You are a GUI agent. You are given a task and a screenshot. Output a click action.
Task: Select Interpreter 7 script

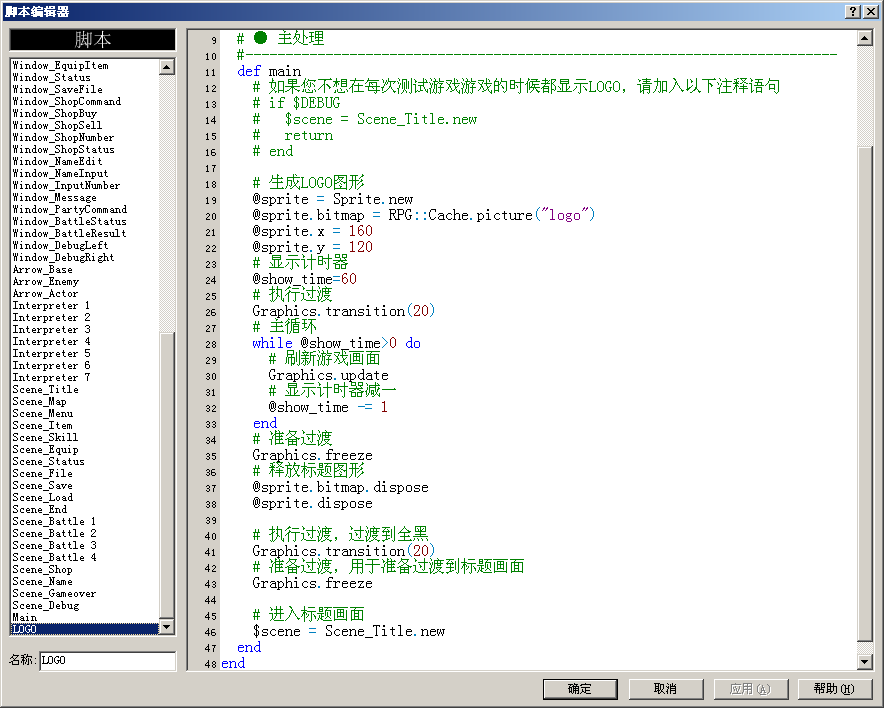click(85, 378)
